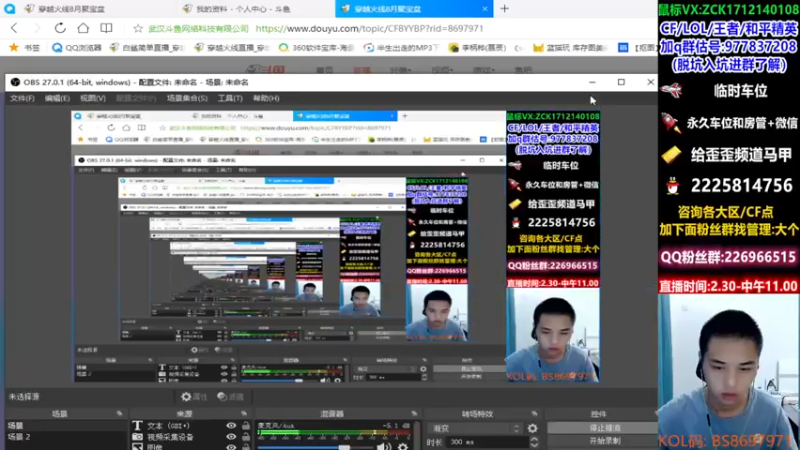
Task: Go back in the browser
Action: [14, 28]
